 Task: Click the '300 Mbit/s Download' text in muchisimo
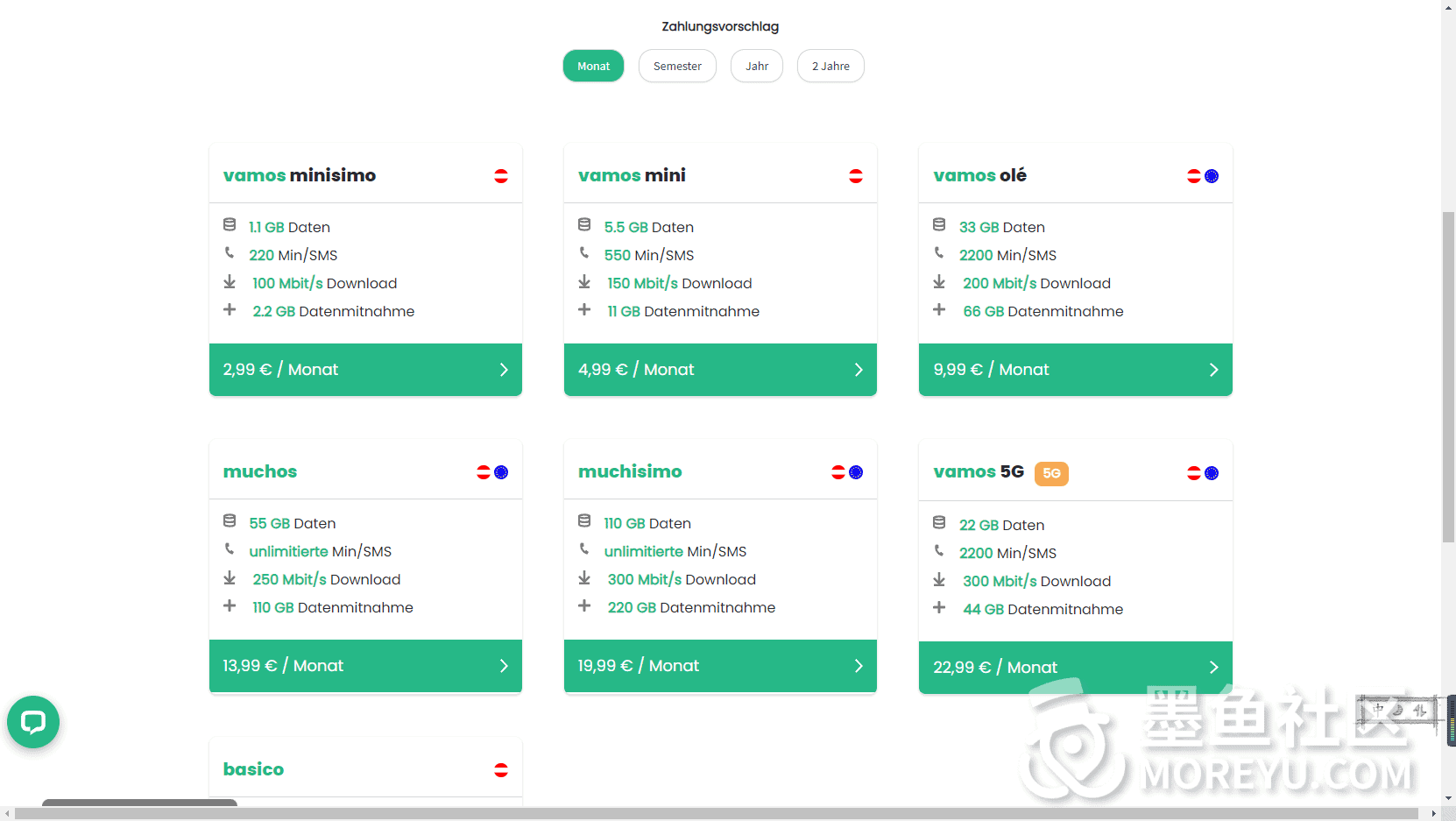pos(682,579)
